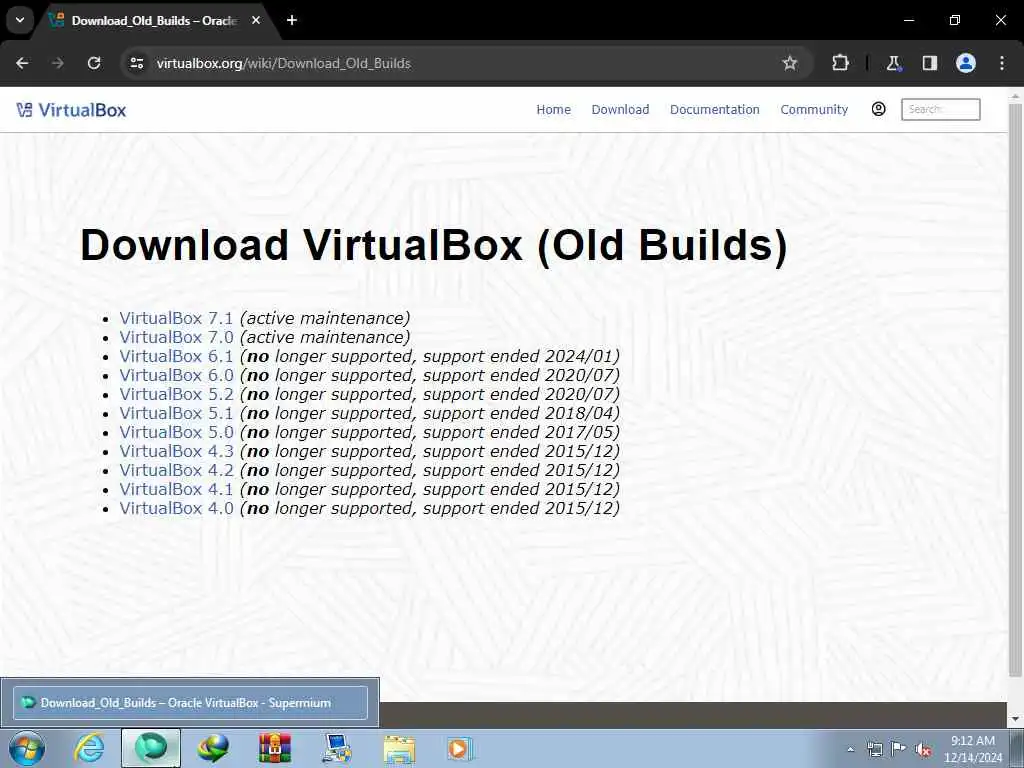Viewport: 1024px width, 768px height.
Task: Open Windows Explorer folder taskbar icon
Action: 399,749
